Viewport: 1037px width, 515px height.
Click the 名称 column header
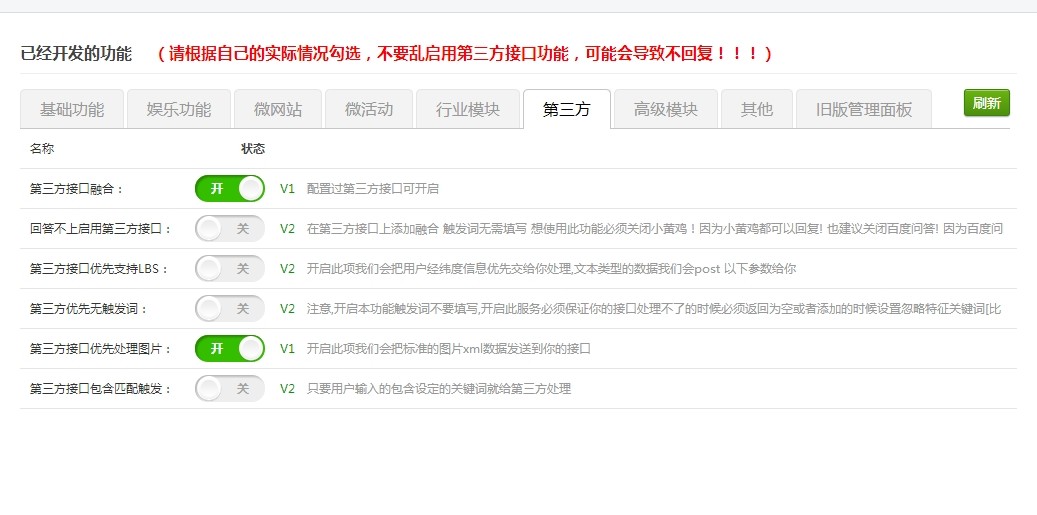pos(42,148)
